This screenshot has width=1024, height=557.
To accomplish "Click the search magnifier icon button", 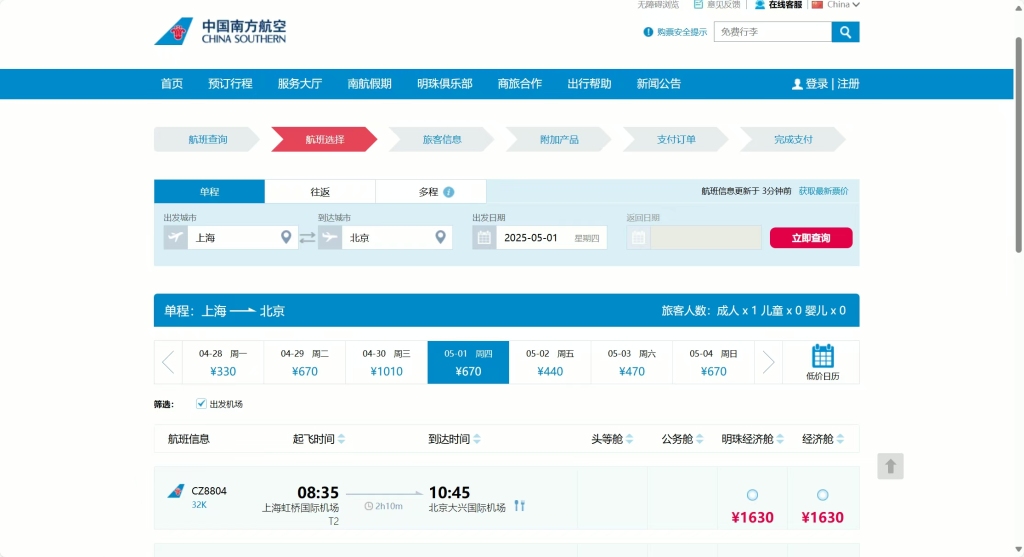I will (845, 32).
